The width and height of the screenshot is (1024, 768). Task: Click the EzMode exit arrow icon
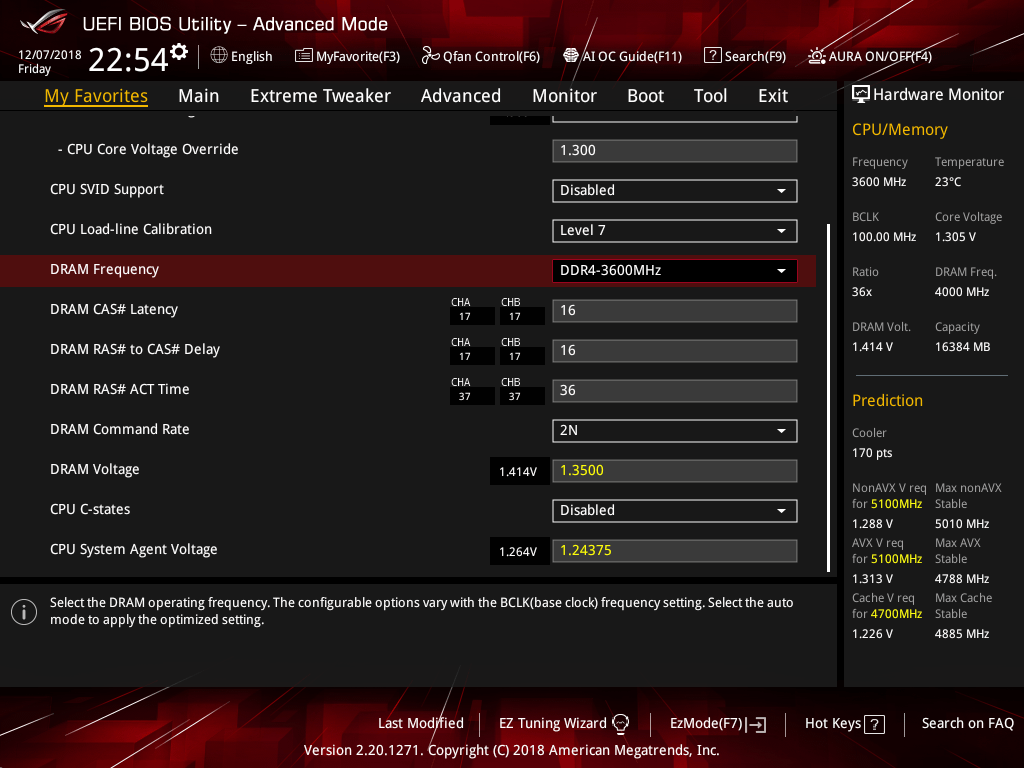pos(757,724)
